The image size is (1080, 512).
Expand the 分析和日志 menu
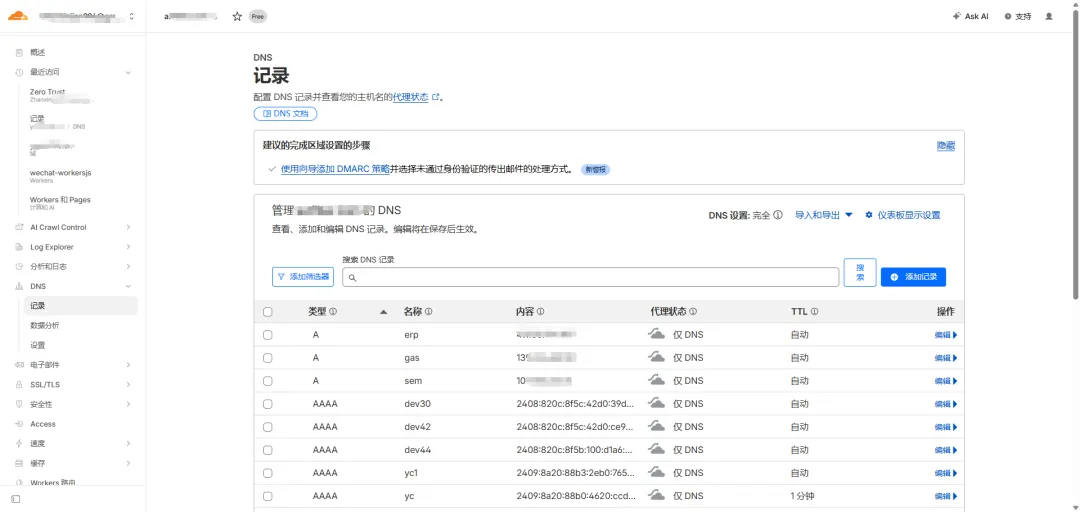[128, 267]
